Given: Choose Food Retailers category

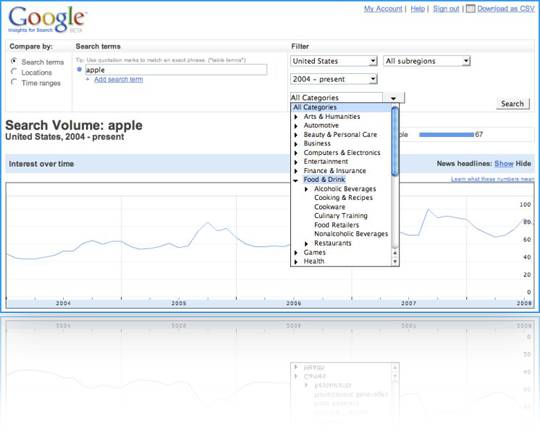Looking at the screenshot, I should pyautogui.click(x=336, y=225).
